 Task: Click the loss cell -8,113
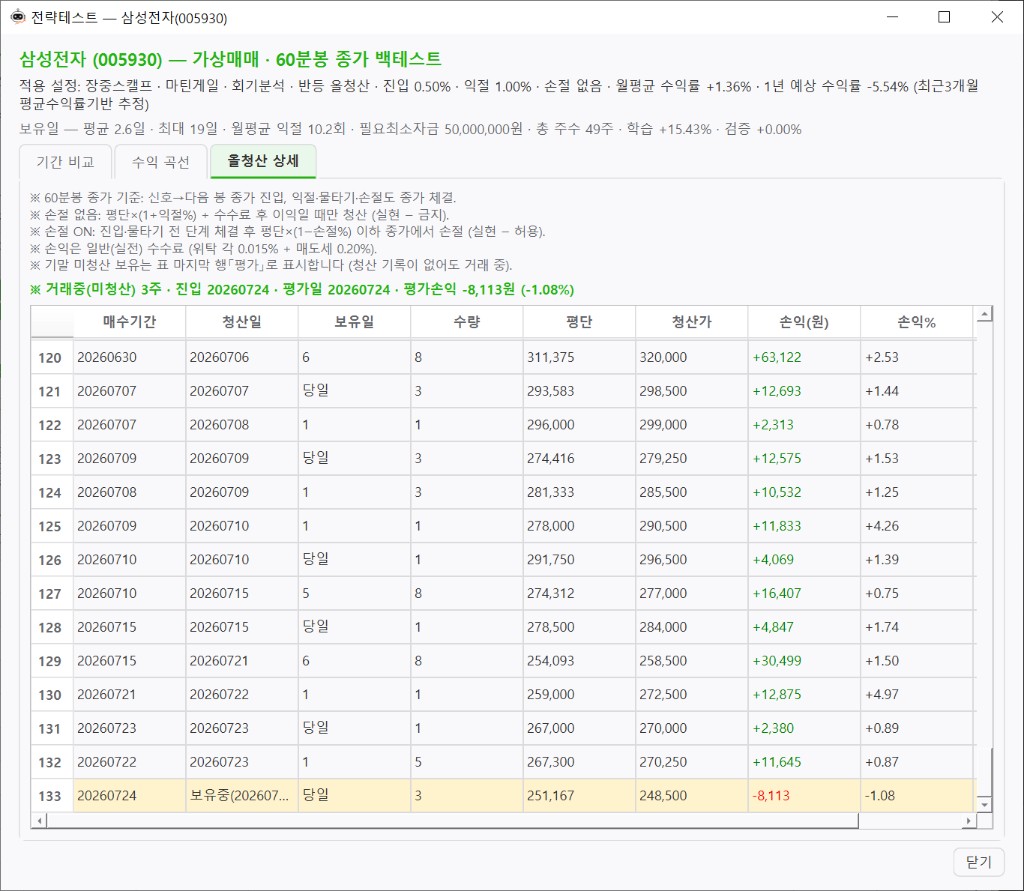pyautogui.click(x=804, y=796)
